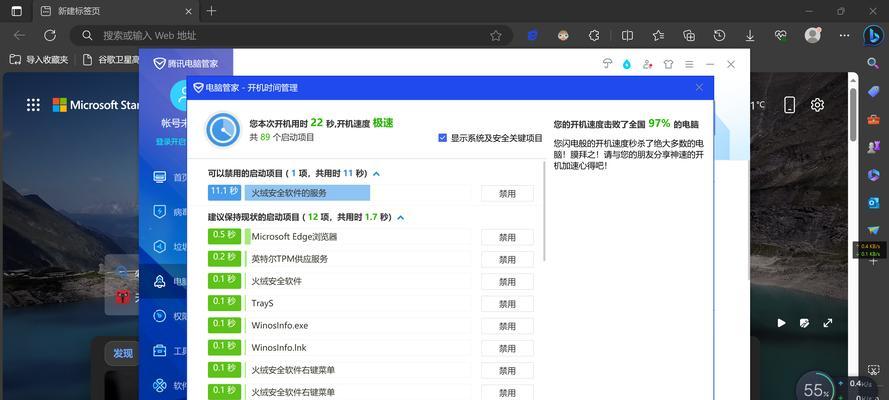Open Outlook icon in Edge sidebar

873,203
